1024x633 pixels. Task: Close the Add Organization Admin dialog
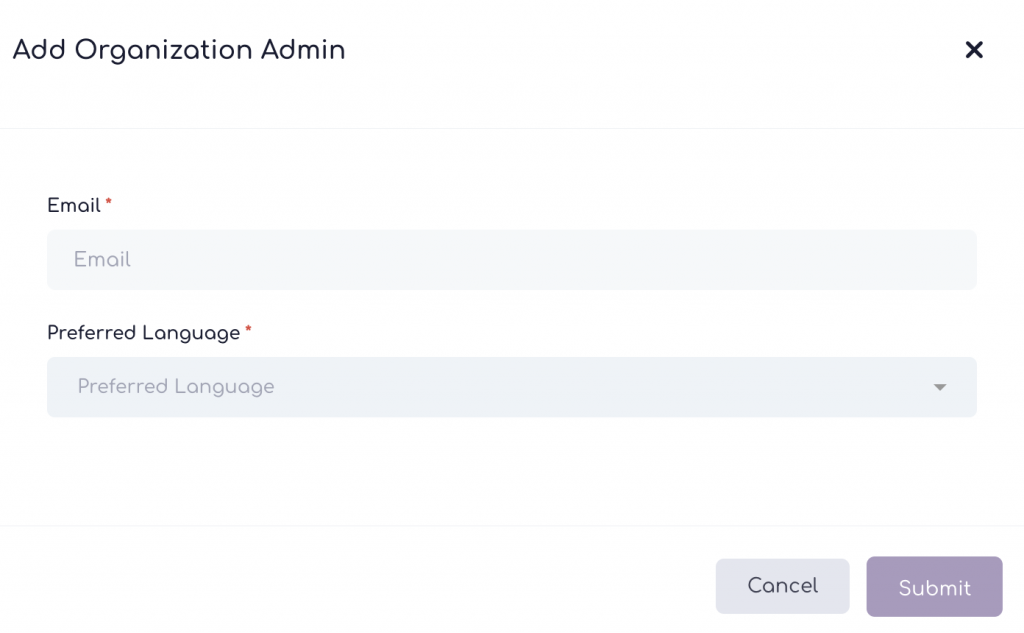(x=973, y=50)
